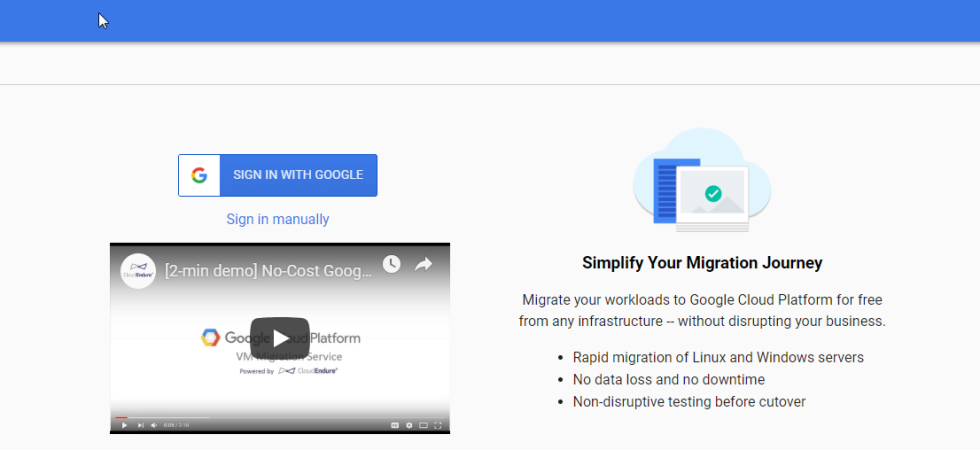Mute the video with the speaker icon
The image size is (980, 450).
(x=154, y=426)
